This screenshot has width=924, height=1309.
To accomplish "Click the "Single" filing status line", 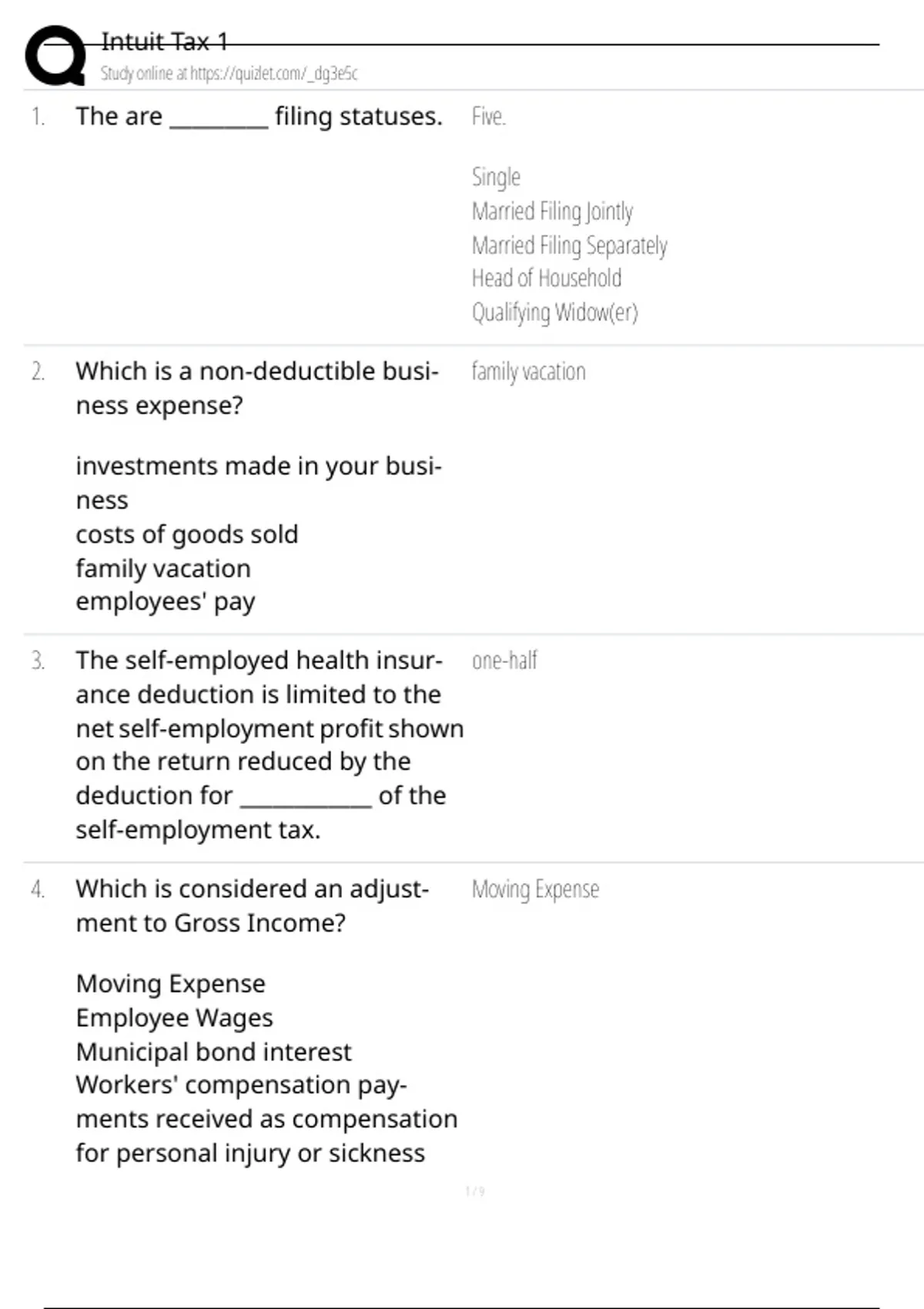I will [496, 177].
